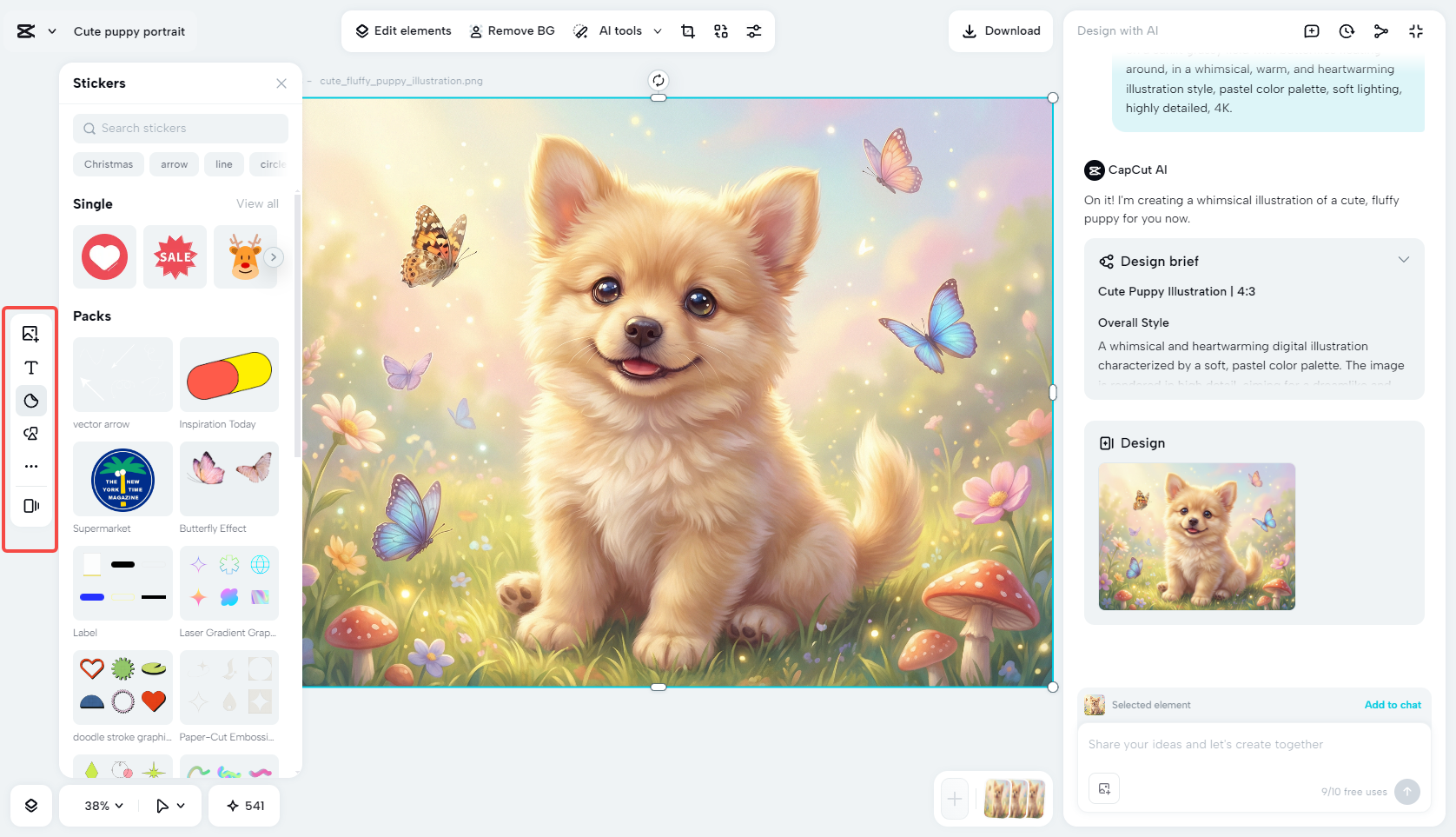The image size is (1456, 837).
Task: Select the Crop tool icon
Action: click(688, 31)
